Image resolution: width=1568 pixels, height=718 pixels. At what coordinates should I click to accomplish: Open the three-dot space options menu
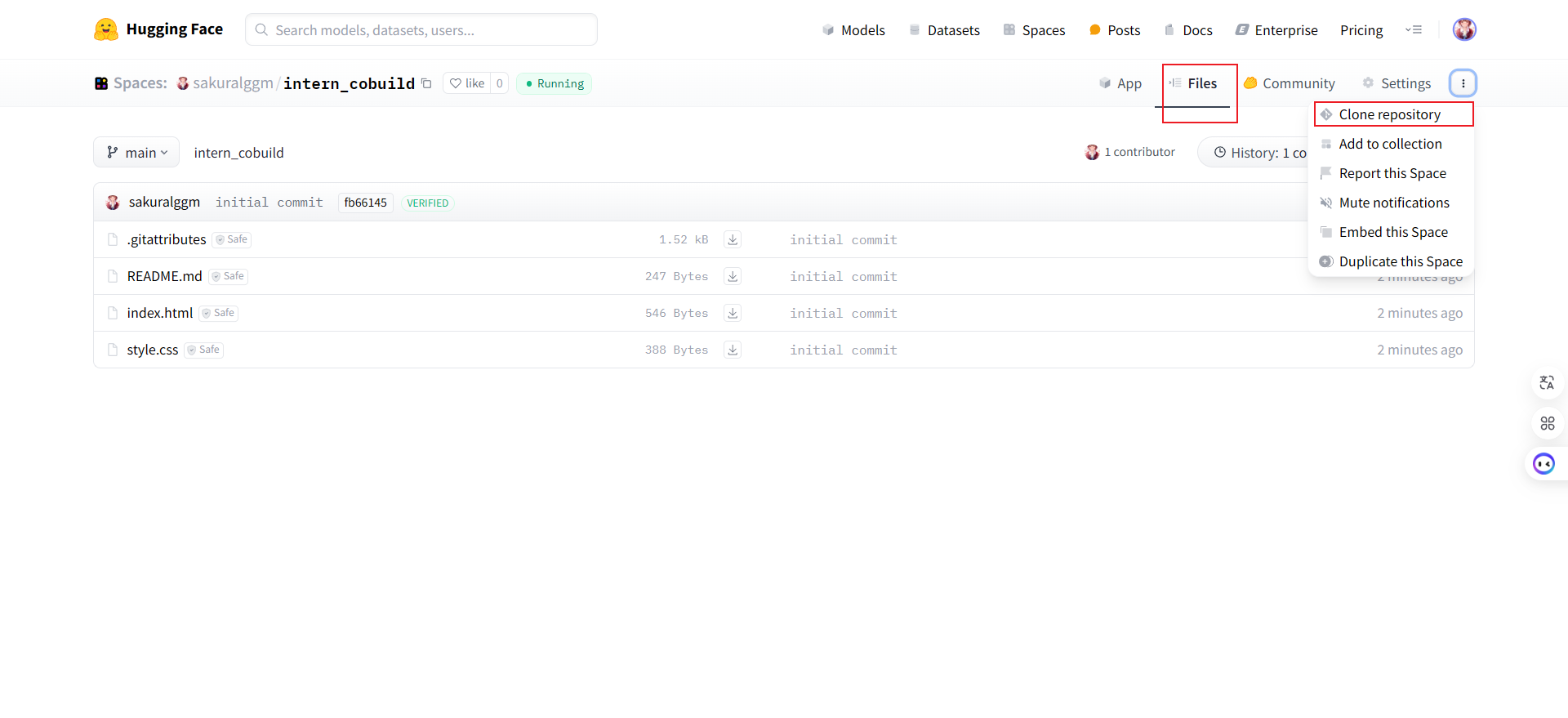click(x=1463, y=83)
